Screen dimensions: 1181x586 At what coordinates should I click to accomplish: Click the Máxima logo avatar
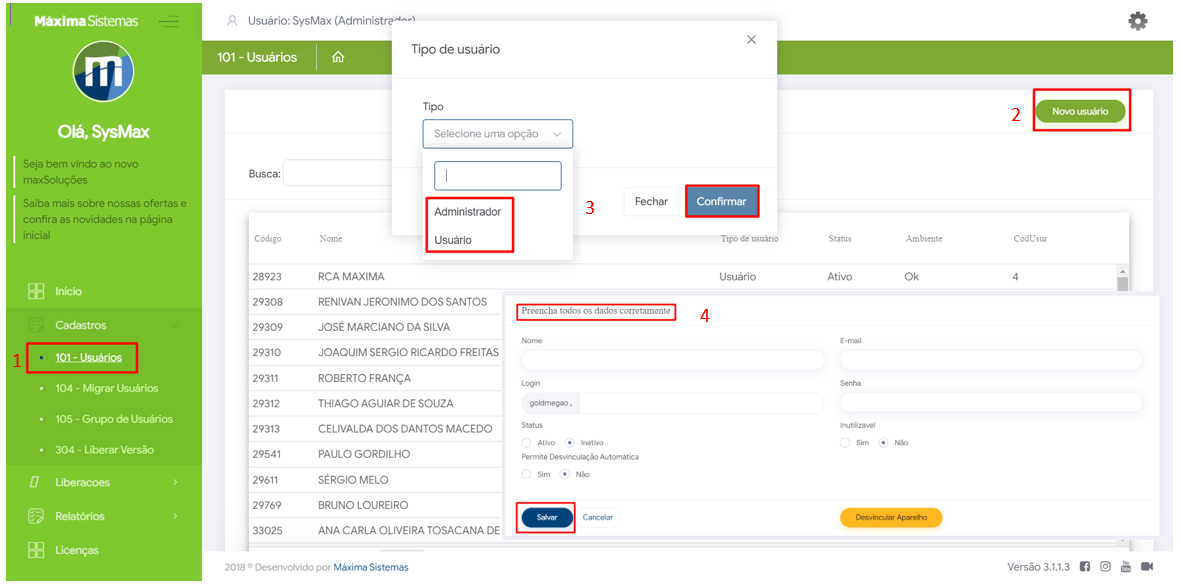(x=103, y=72)
